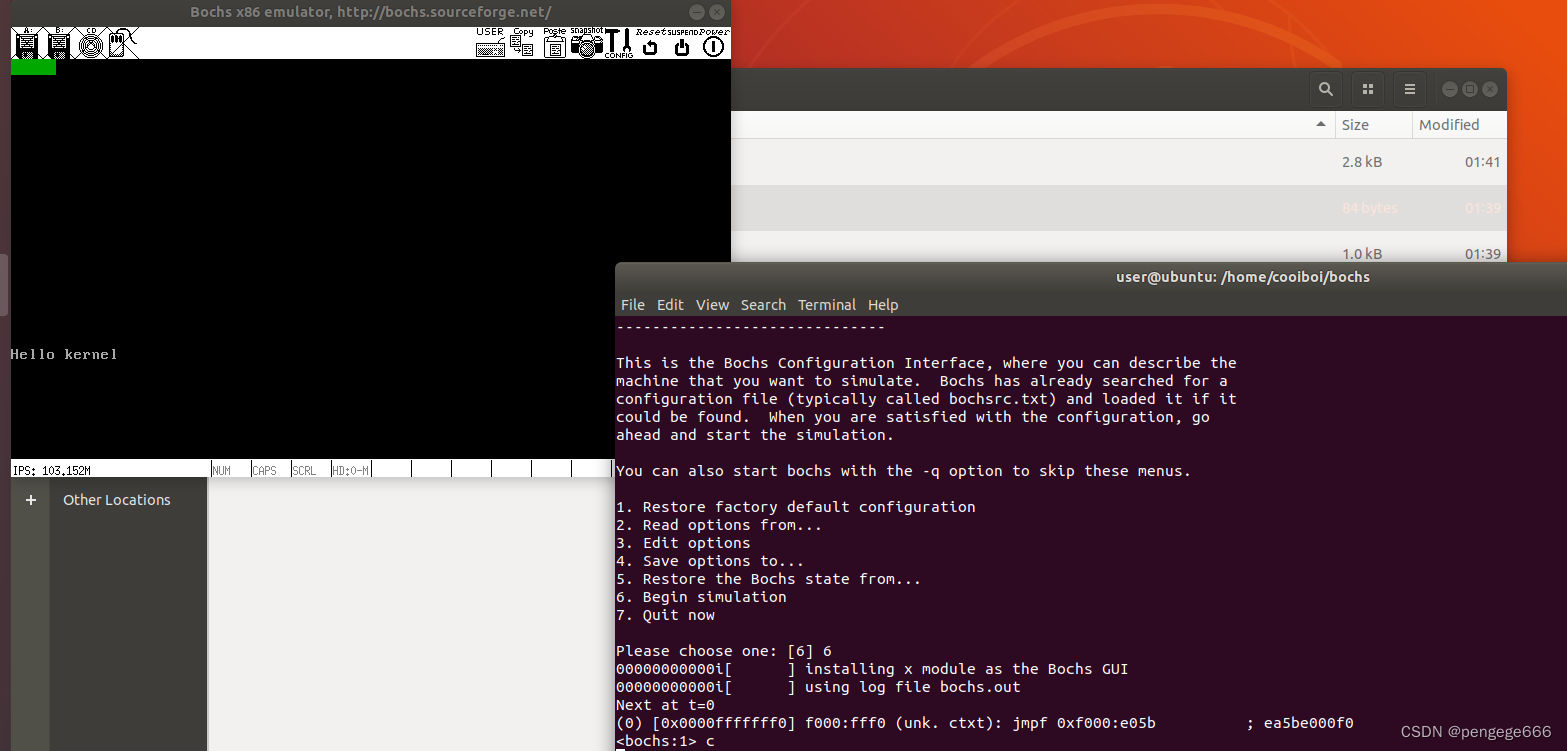The image size is (1567, 751).
Task: Open the View menu in terminal
Action: pyautogui.click(x=713, y=305)
